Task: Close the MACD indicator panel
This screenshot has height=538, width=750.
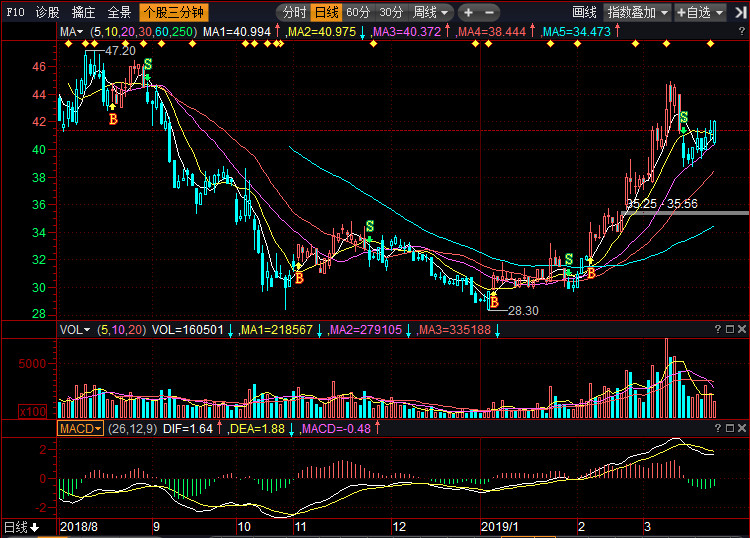Action: click(x=742, y=428)
